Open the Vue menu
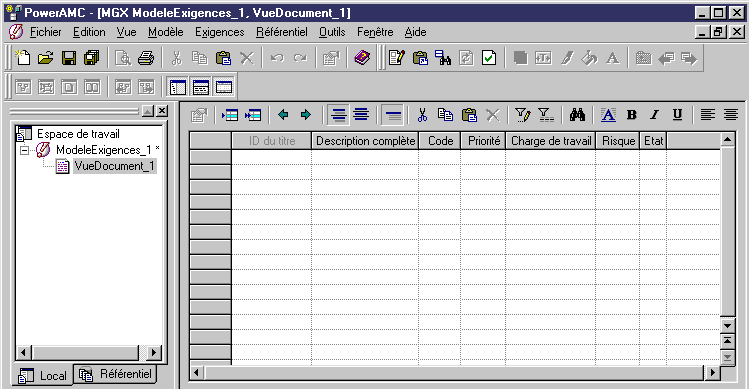Image resolution: width=749 pixels, height=389 pixels. pos(127,32)
